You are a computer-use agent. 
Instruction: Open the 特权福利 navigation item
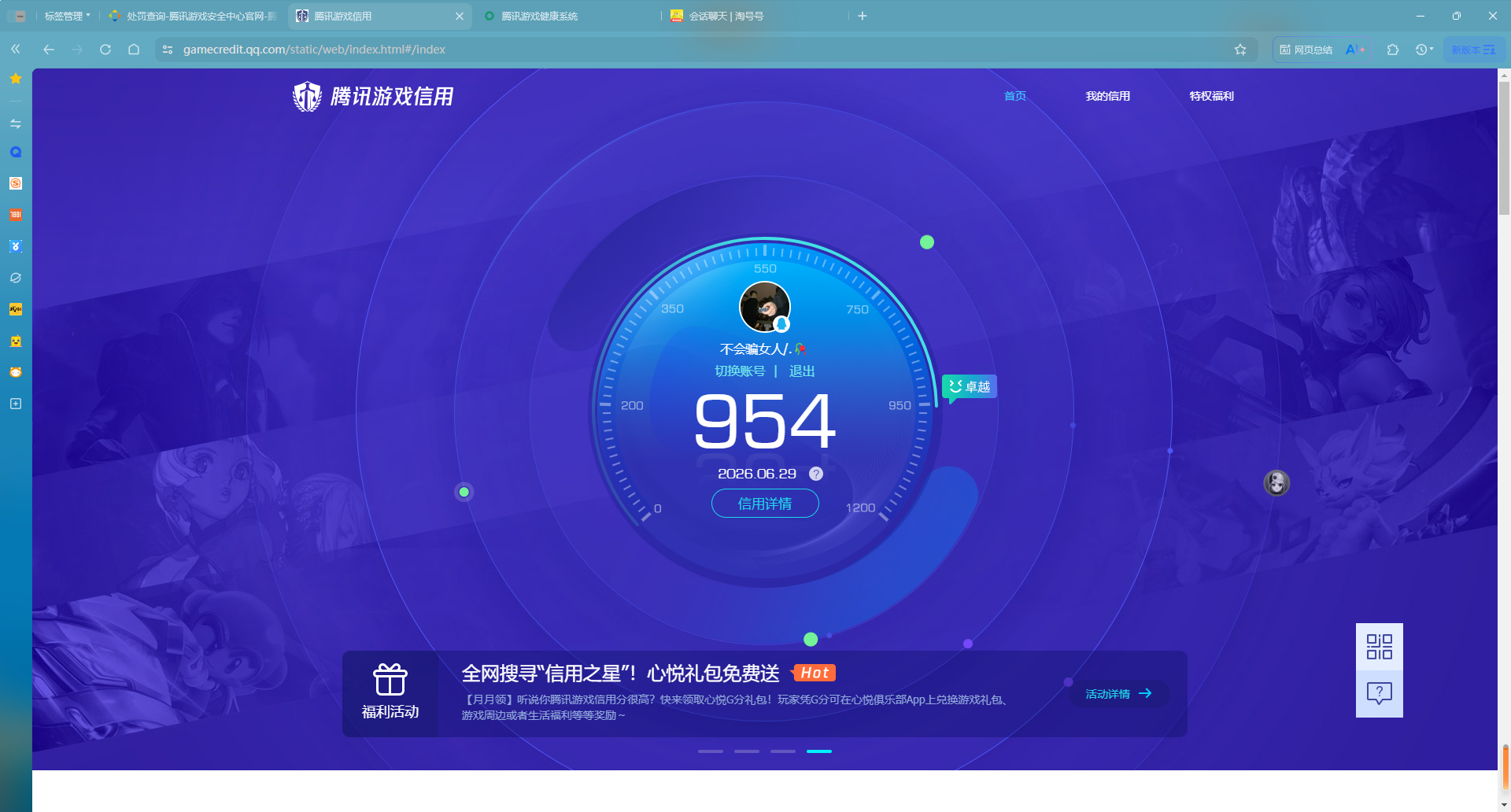(1212, 96)
